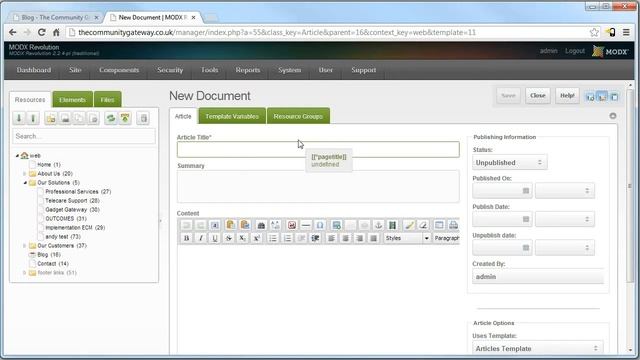Apply superscript formatting
The height and width of the screenshot is (360, 640).
pos(256,238)
